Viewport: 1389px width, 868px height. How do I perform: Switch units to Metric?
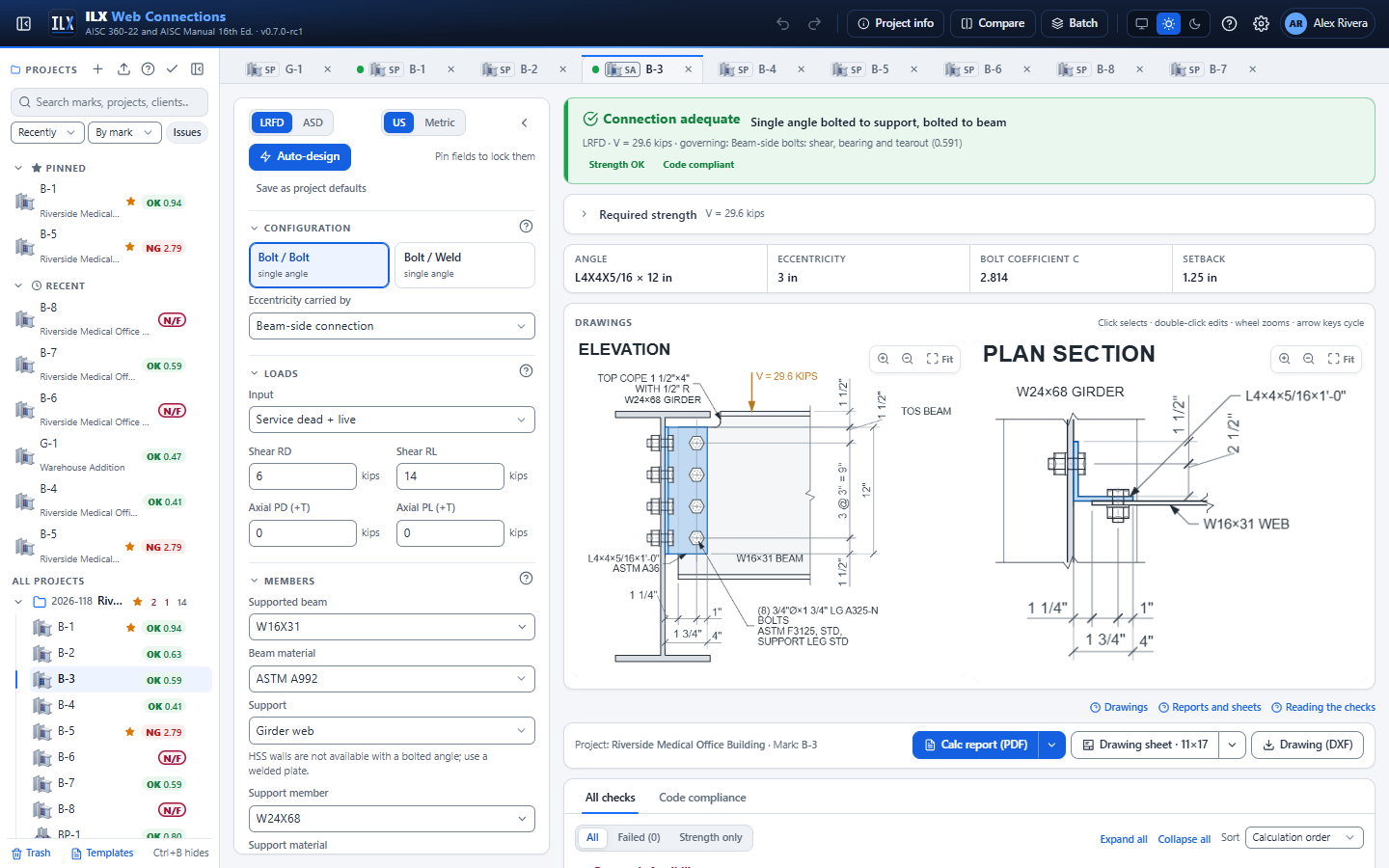[440, 122]
